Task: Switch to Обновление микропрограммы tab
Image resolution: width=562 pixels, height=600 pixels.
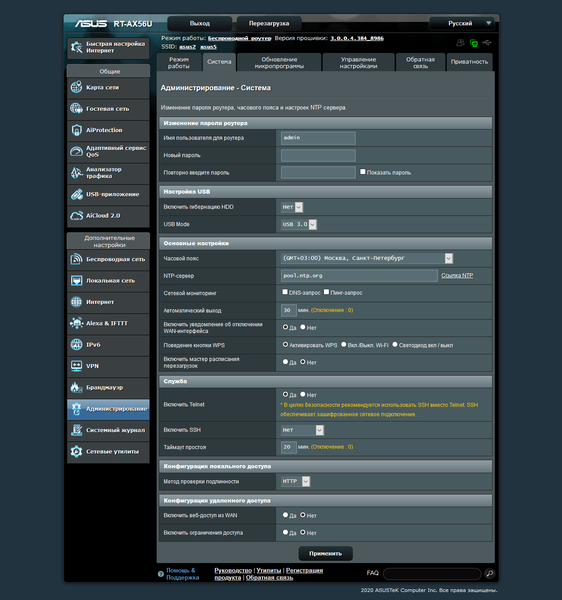Action: 279,62
